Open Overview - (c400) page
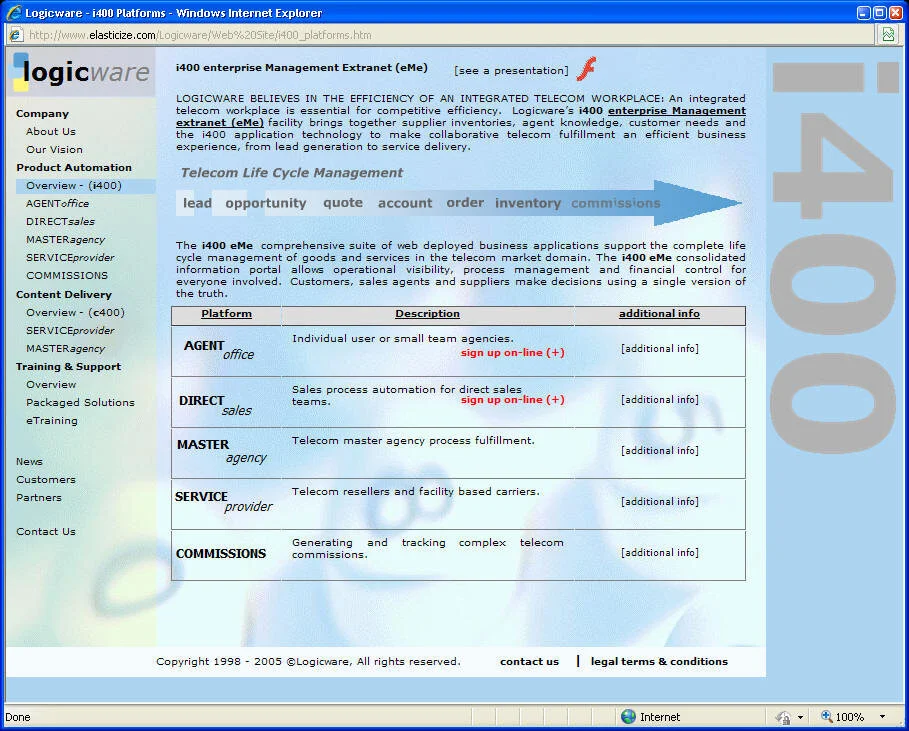Viewport: 909px width, 731px height. (75, 312)
